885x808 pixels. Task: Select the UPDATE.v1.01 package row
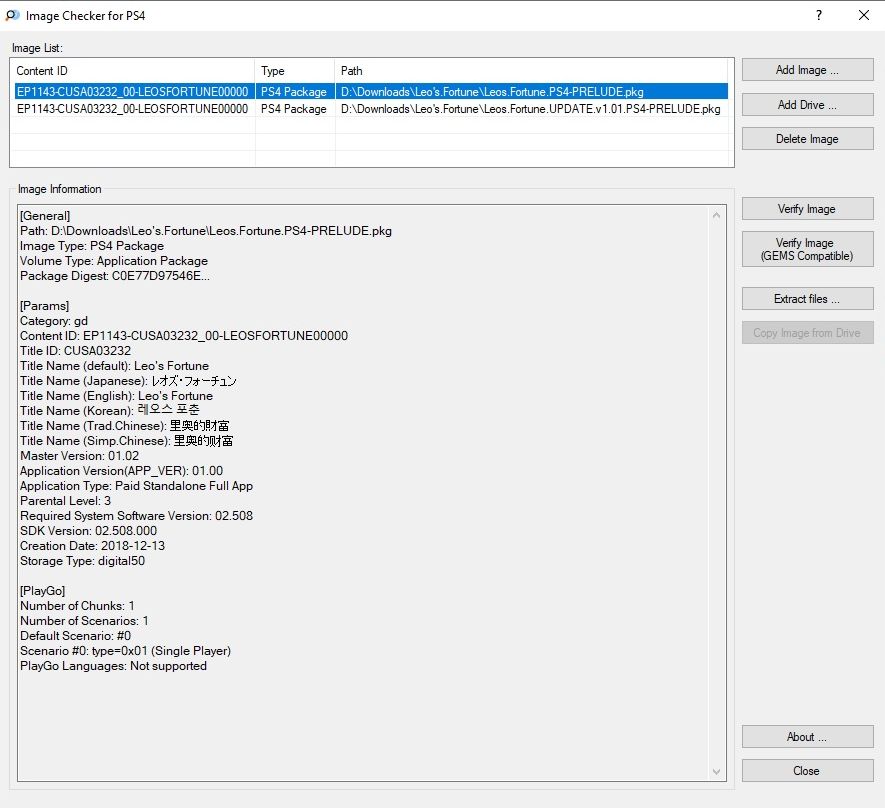point(371,109)
